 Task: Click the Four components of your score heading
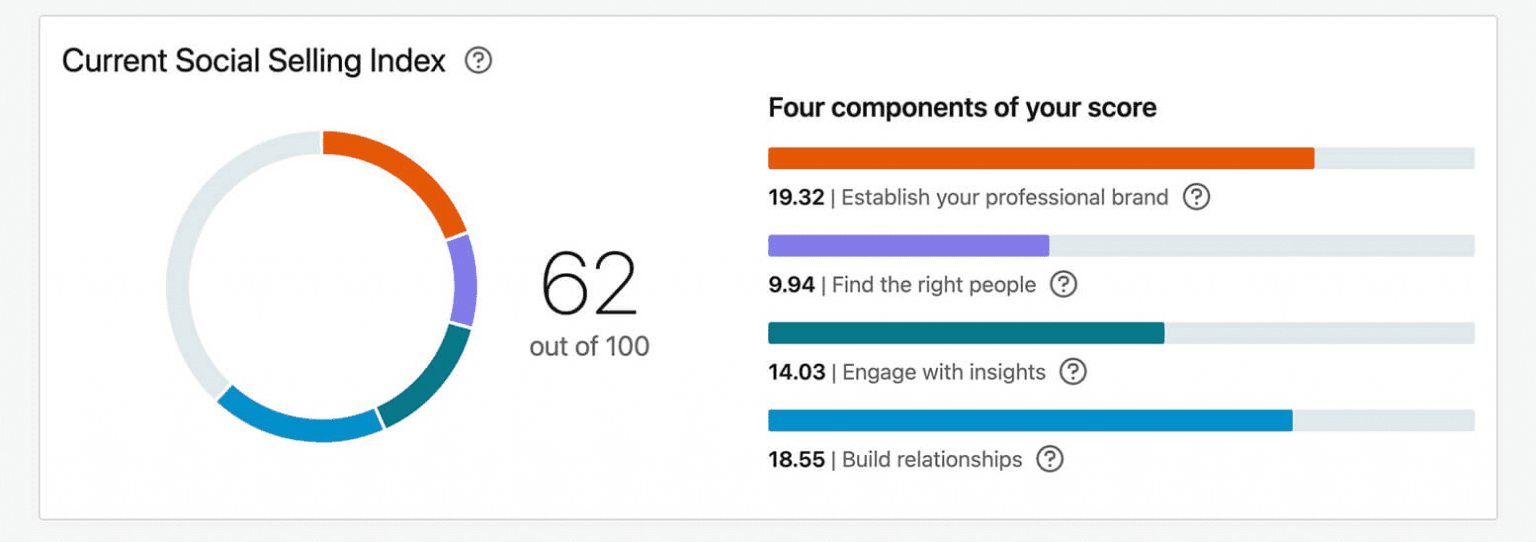pos(962,108)
